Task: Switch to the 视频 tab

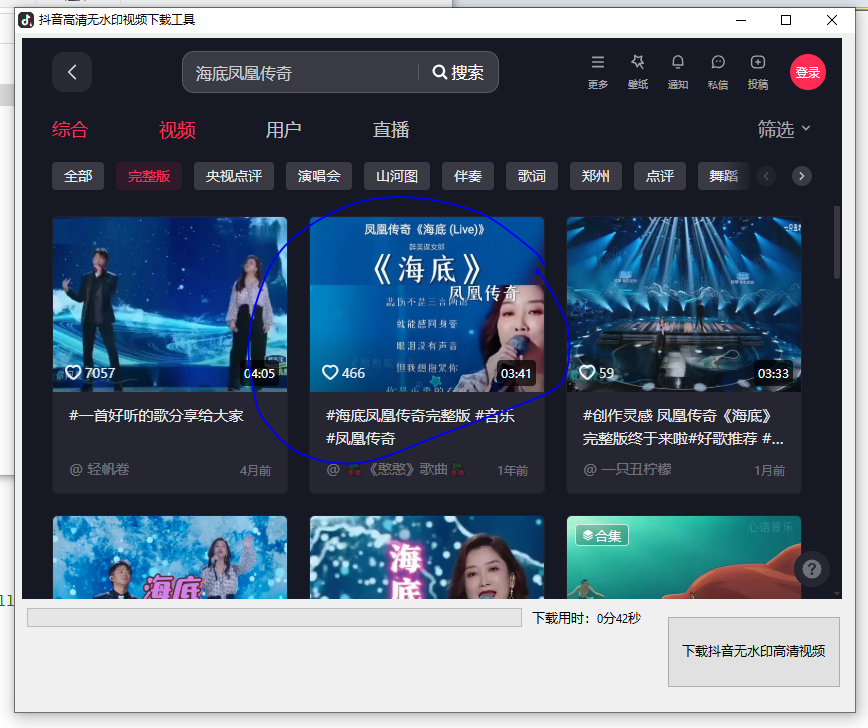Action: 177,130
